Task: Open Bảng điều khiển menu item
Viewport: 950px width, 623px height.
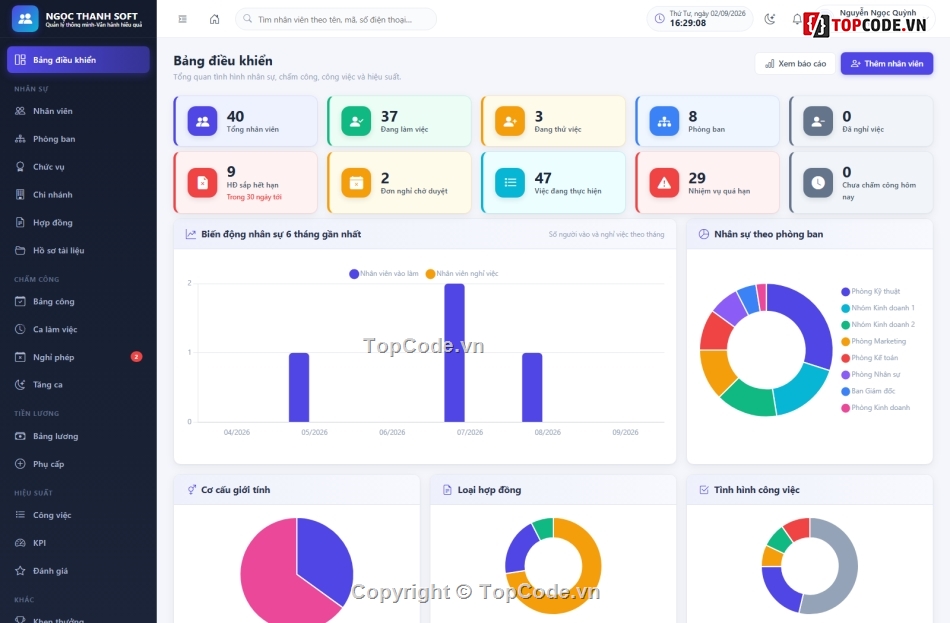Action: coord(78,60)
